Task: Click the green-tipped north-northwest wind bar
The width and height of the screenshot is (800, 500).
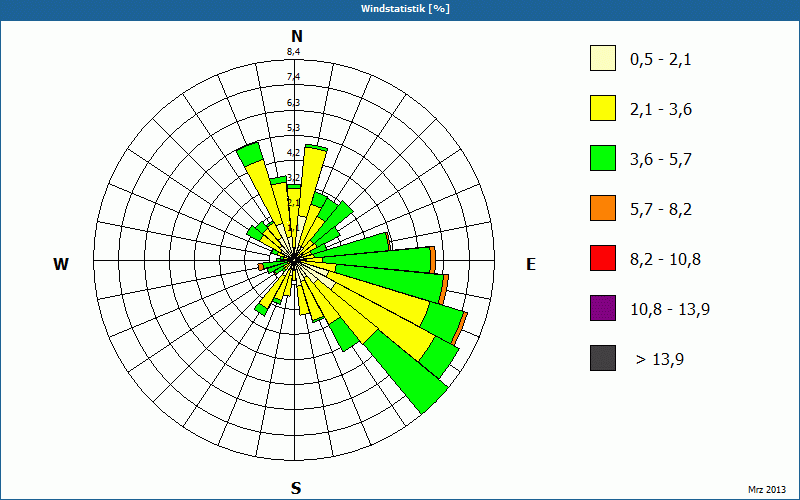Action: coord(249,154)
